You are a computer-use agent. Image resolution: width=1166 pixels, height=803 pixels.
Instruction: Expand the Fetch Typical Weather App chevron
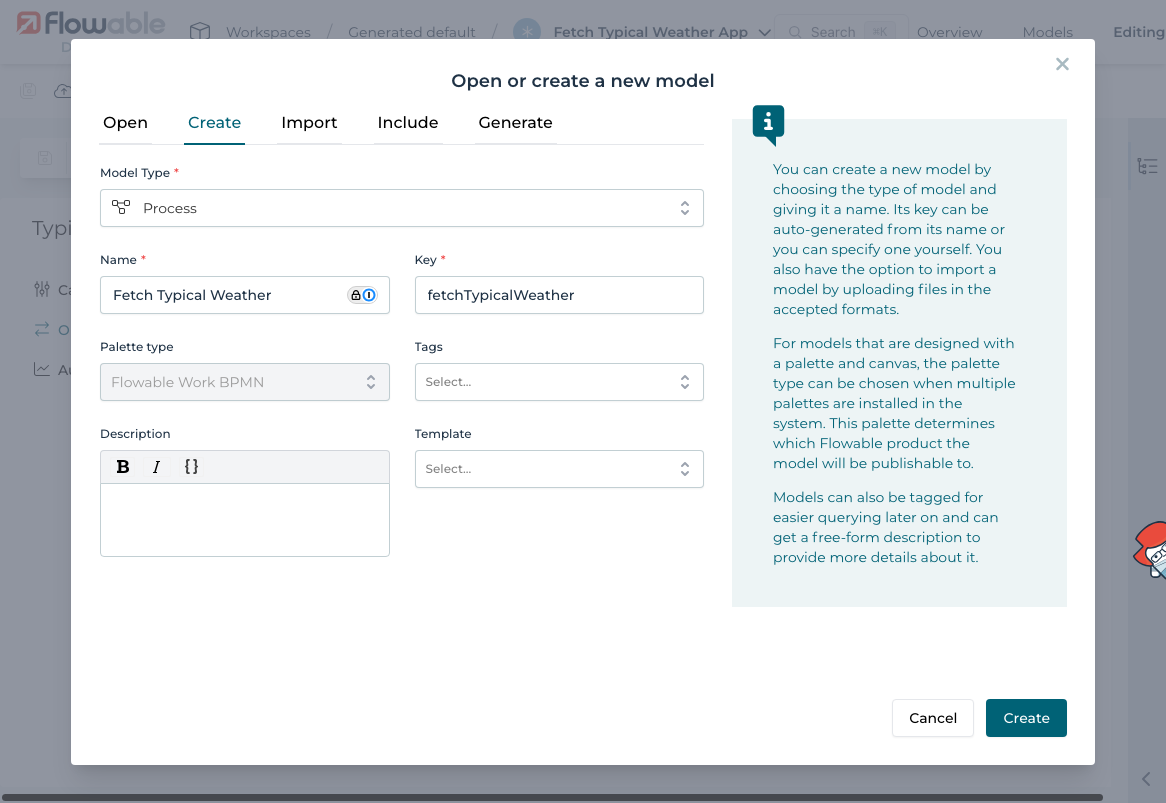766,31
